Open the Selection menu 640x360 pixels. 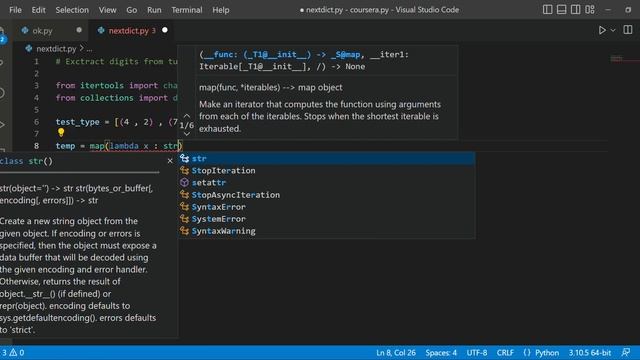pos(72,10)
